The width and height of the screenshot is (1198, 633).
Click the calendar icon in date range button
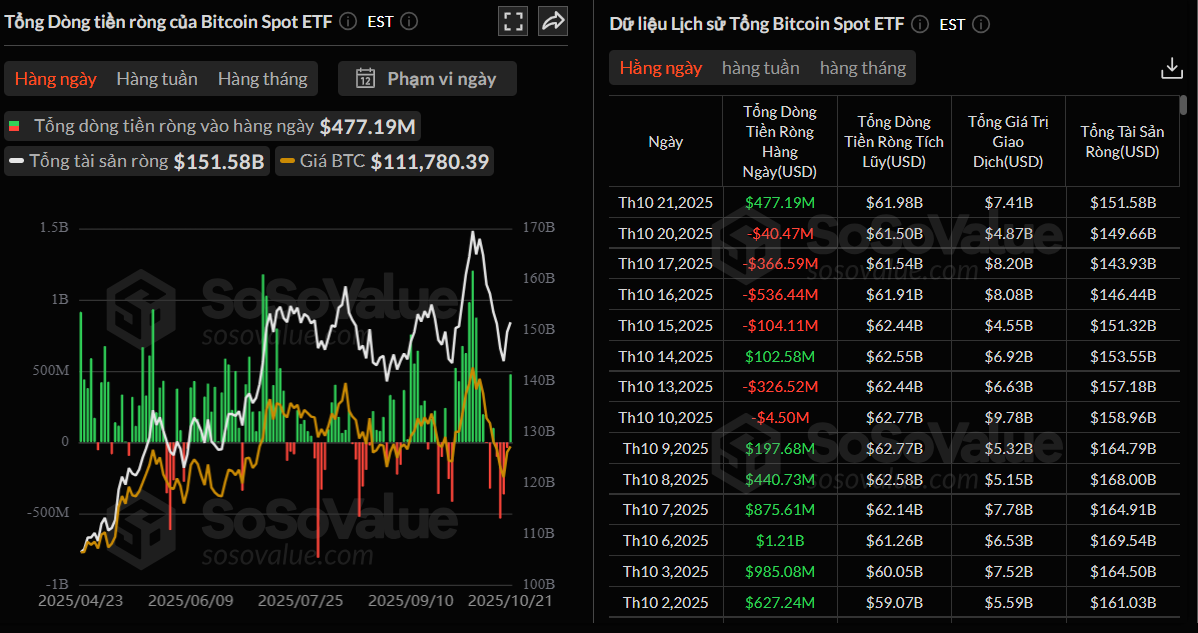[x=366, y=78]
